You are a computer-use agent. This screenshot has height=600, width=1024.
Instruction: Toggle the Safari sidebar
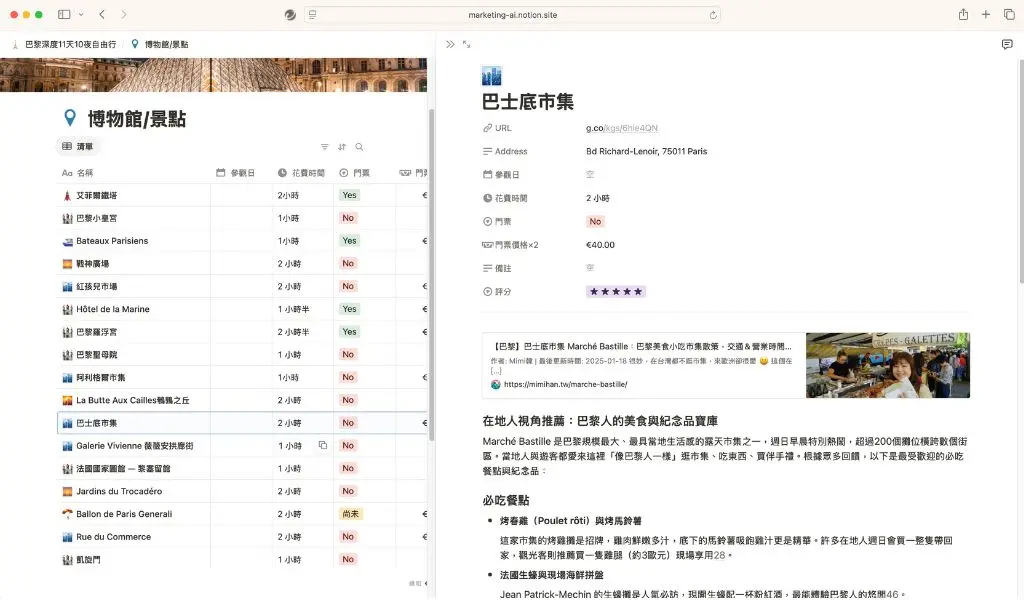[64, 15]
